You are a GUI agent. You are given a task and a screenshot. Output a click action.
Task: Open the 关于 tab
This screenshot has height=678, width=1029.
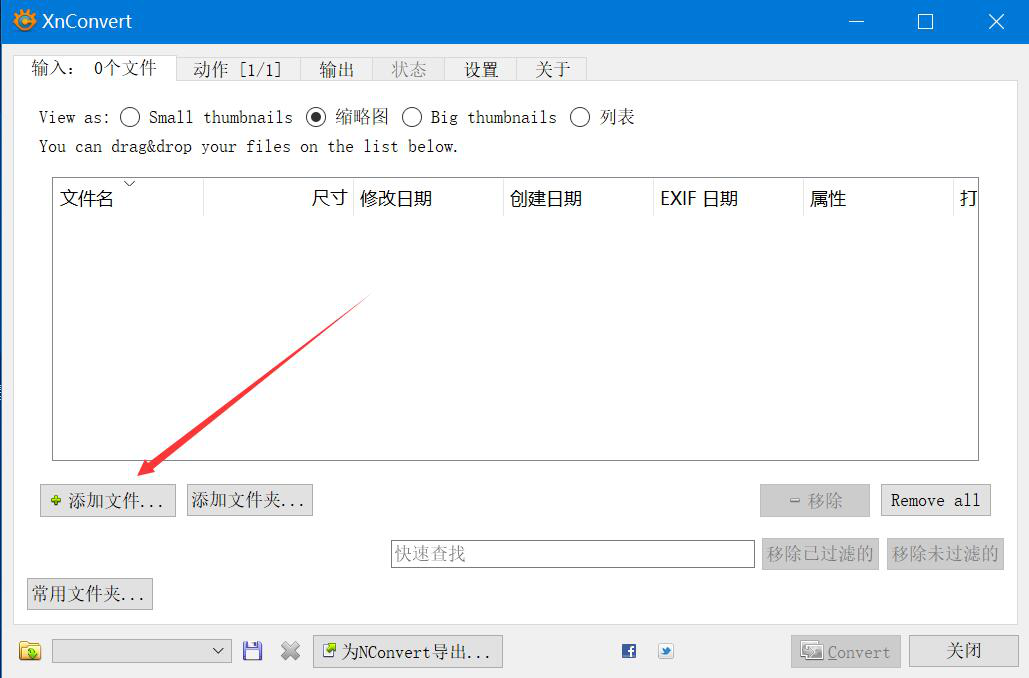pyautogui.click(x=552, y=69)
